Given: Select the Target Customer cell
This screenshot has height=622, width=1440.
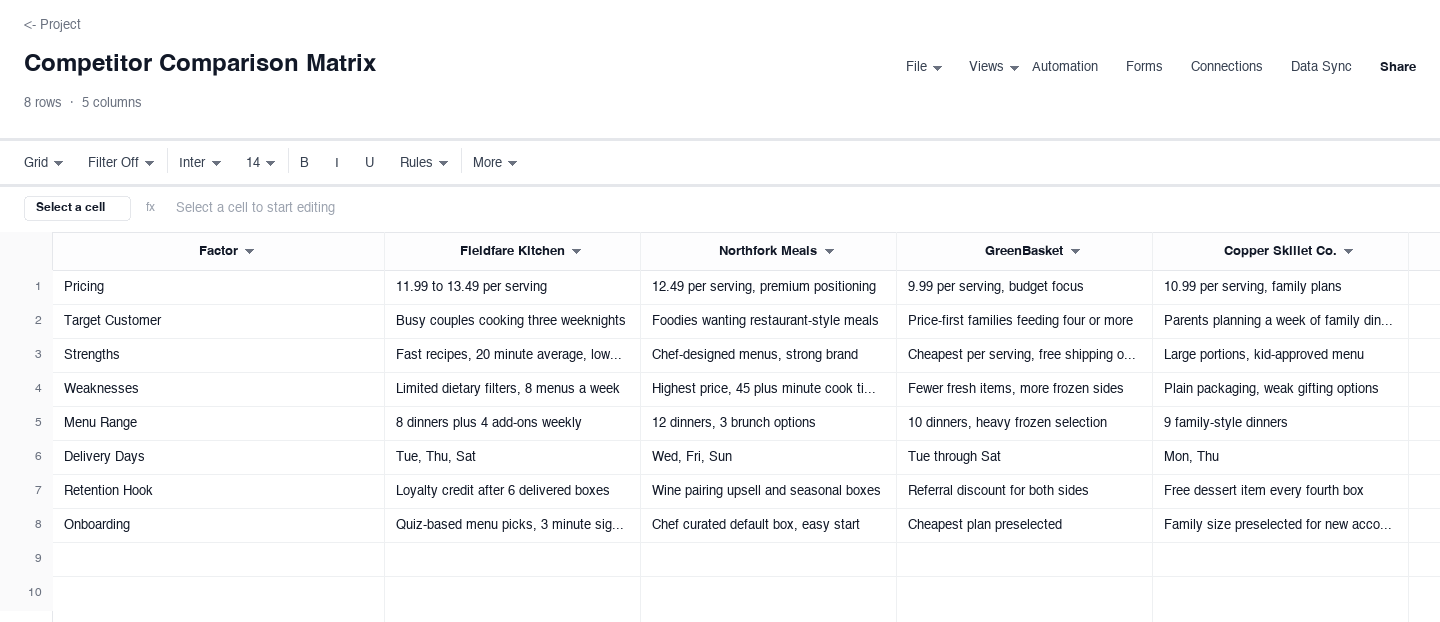Looking at the screenshot, I should (x=218, y=321).
